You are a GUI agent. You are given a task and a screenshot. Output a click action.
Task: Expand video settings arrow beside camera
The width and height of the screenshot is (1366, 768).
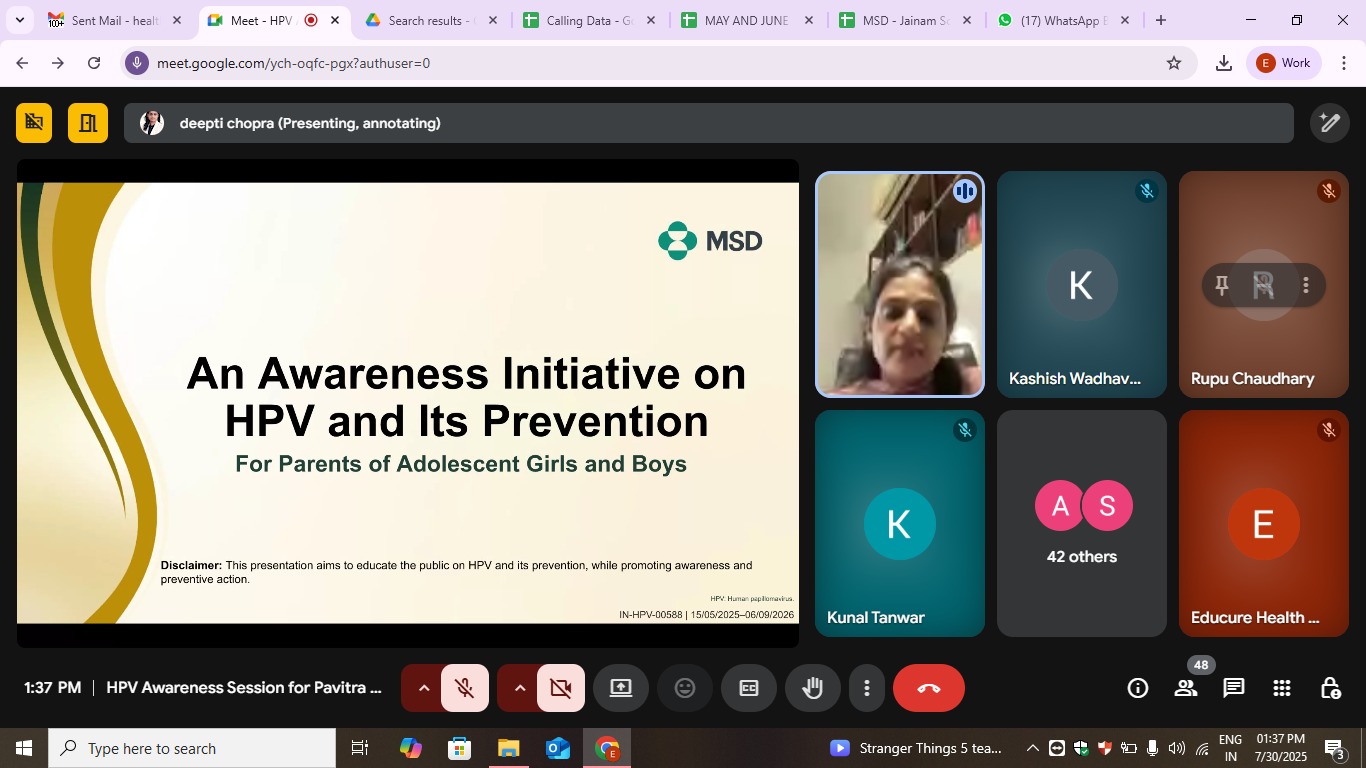(519, 688)
